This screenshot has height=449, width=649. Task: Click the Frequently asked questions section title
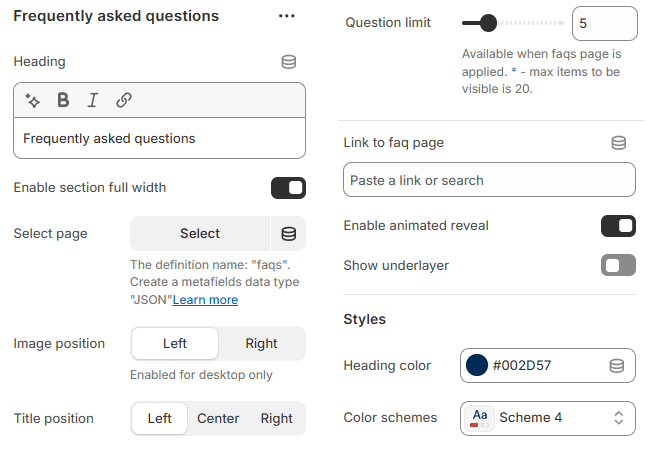(116, 16)
